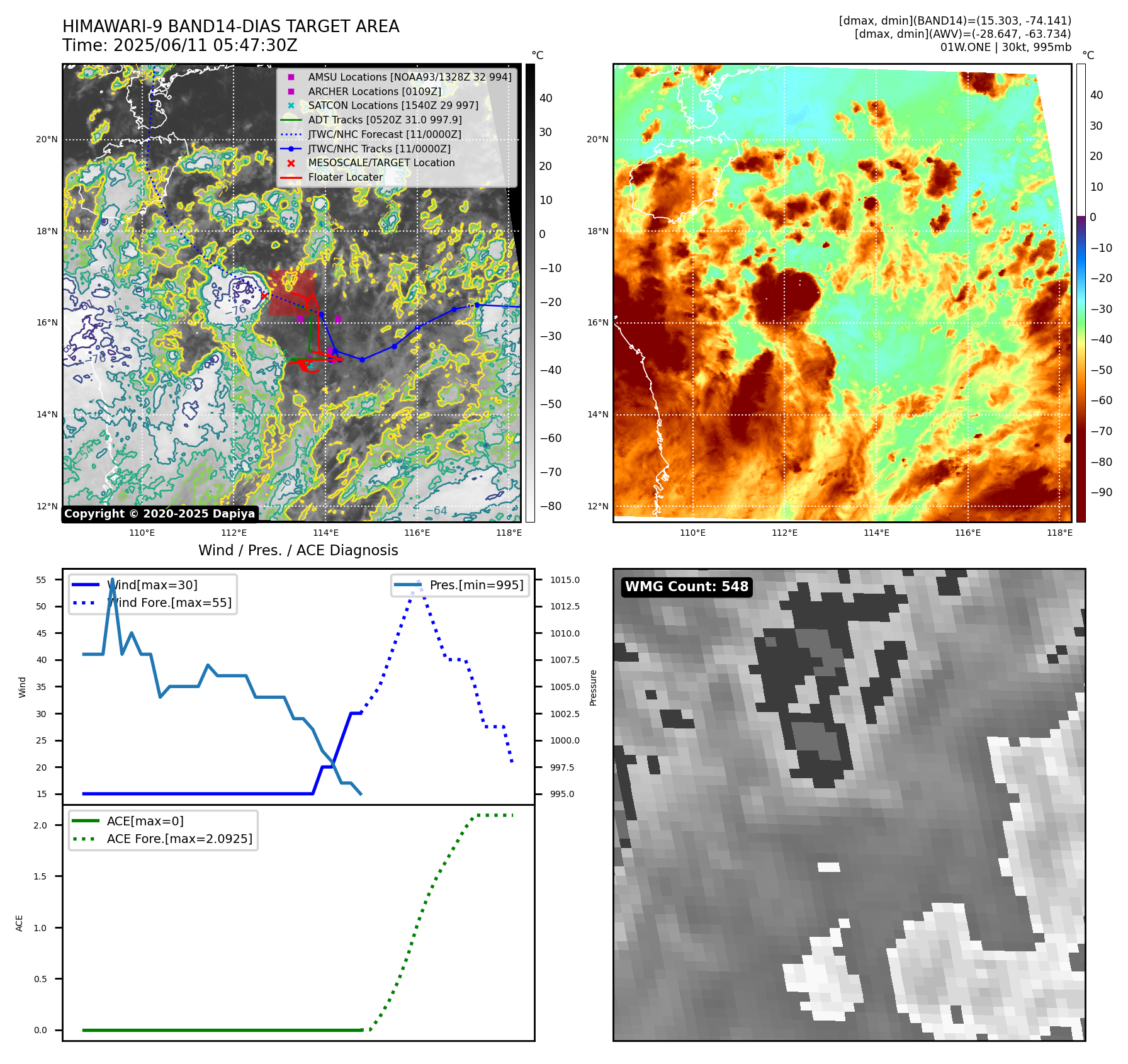Click the rainbow temperature colorbar of right map
This screenshot has height=1064, width=1128.
(1081, 293)
